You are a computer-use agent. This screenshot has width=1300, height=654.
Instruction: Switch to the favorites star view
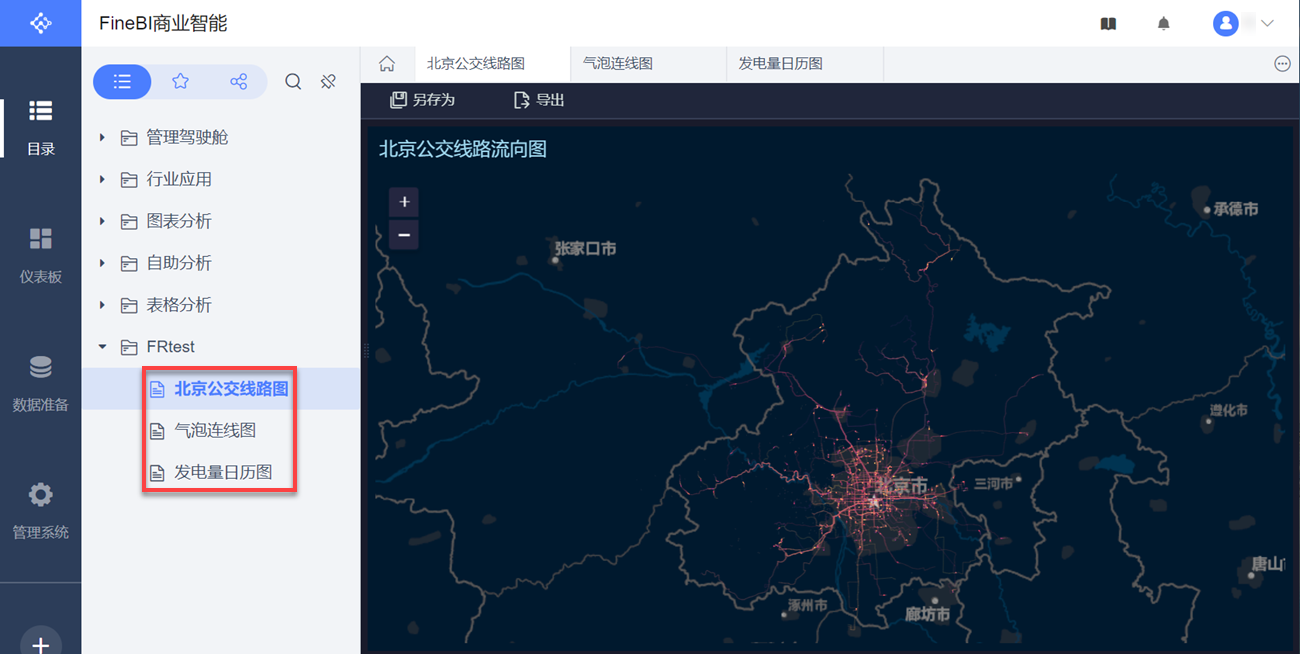[x=180, y=82]
